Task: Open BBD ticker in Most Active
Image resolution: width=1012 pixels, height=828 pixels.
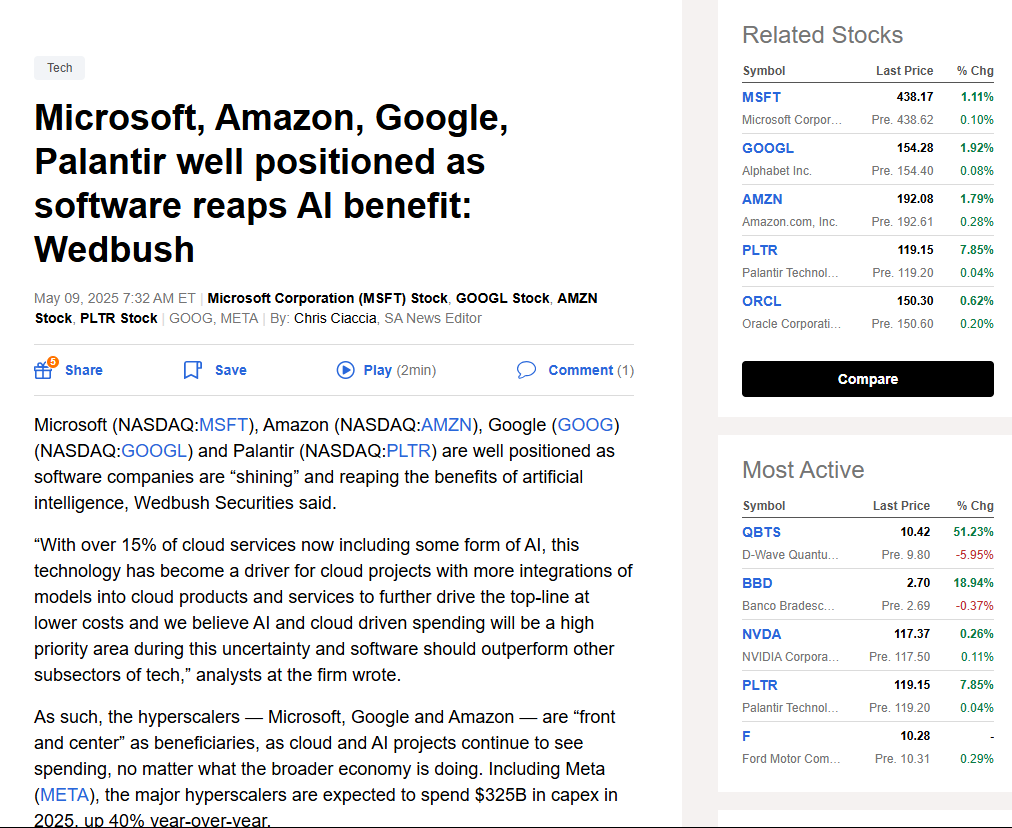Action: (x=757, y=583)
